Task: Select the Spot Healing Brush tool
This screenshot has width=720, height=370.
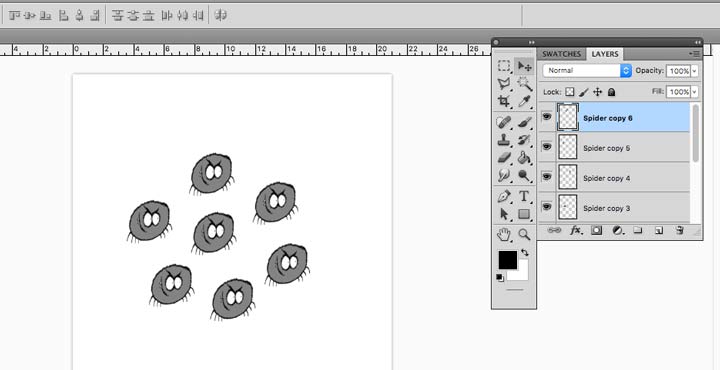Action: pyautogui.click(x=504, y=122)
